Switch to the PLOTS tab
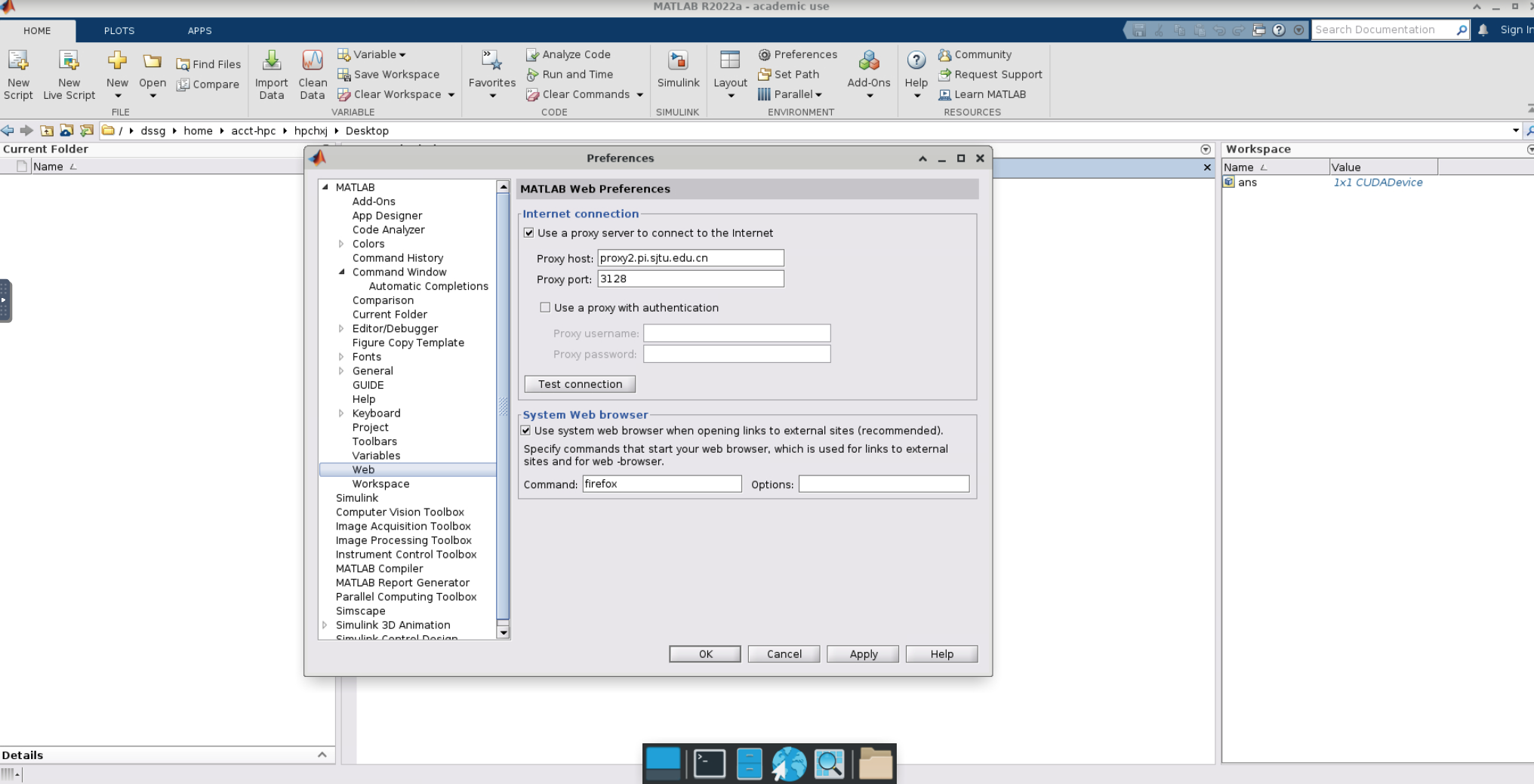The image size is (1534, 784). 119,31
